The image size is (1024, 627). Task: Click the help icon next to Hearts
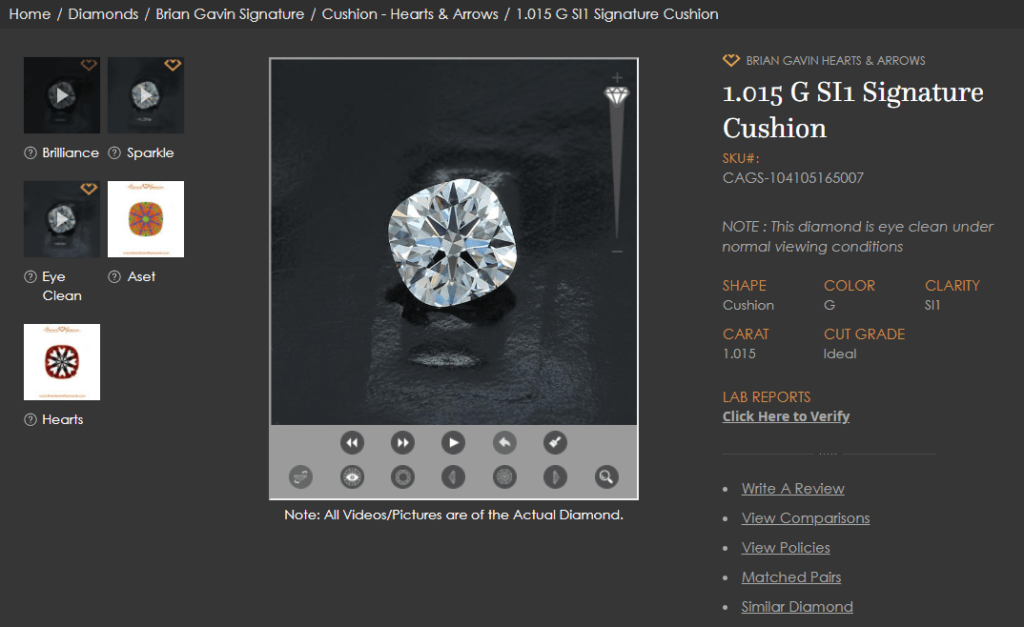click(30, 420)
